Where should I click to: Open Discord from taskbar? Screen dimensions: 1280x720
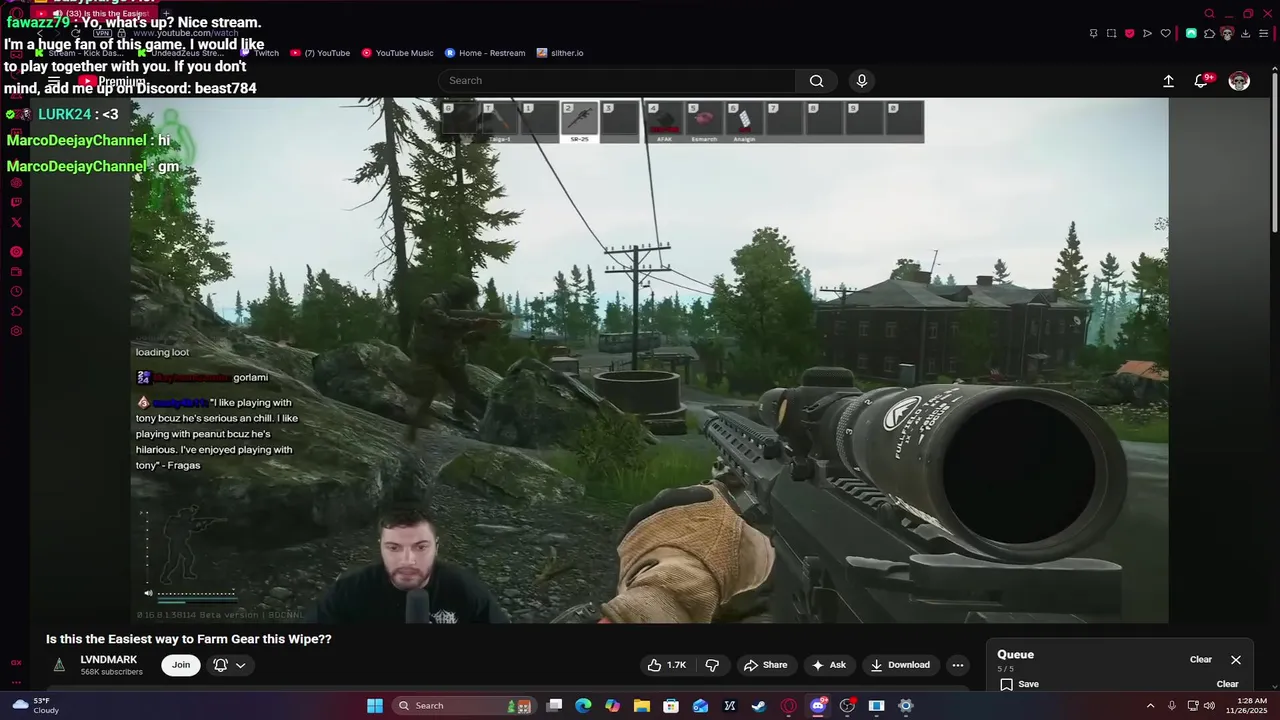[x=818, y=706]
